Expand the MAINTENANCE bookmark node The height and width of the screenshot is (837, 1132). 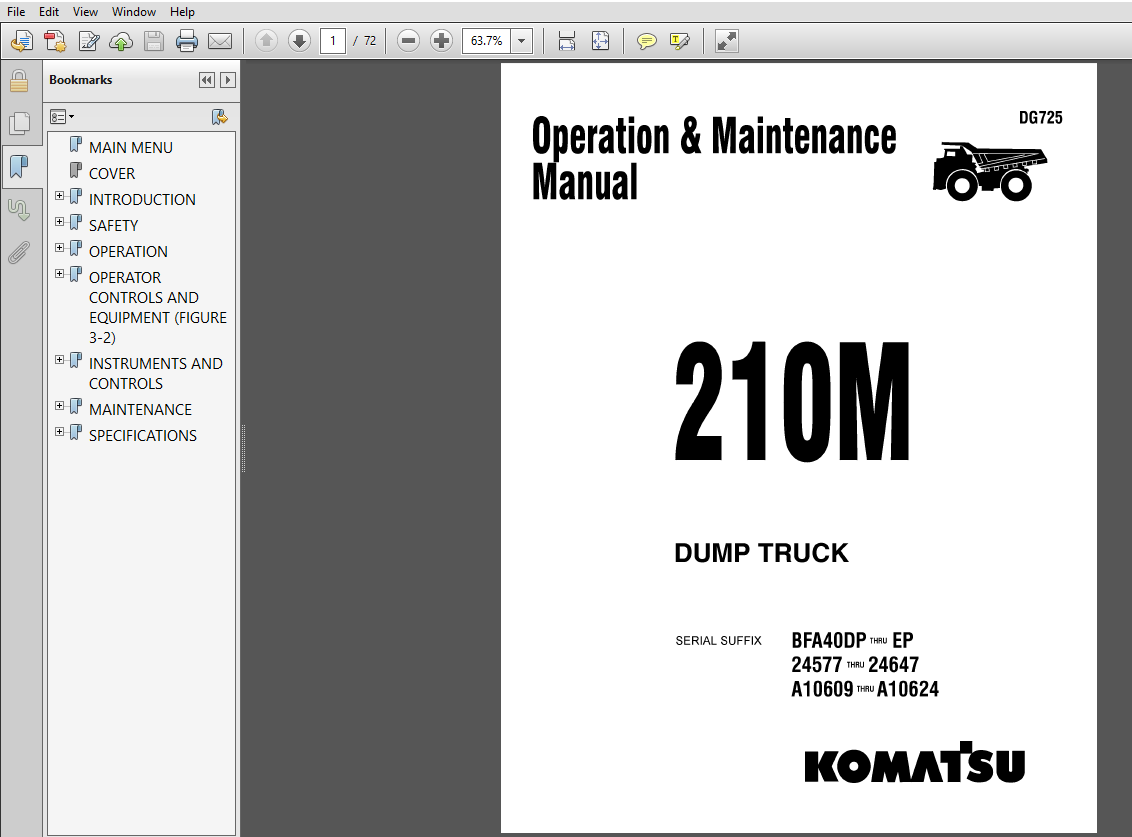(60, 406)
